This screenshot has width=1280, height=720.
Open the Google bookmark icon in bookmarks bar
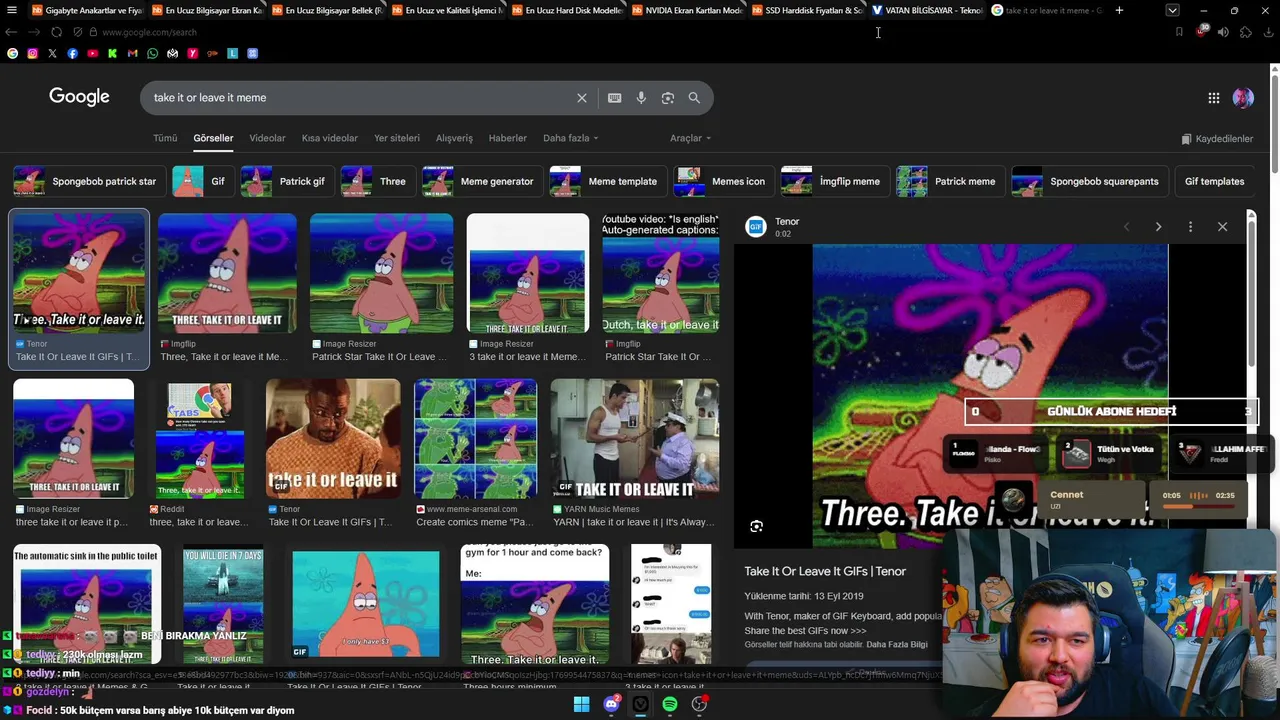pos(12,53)
